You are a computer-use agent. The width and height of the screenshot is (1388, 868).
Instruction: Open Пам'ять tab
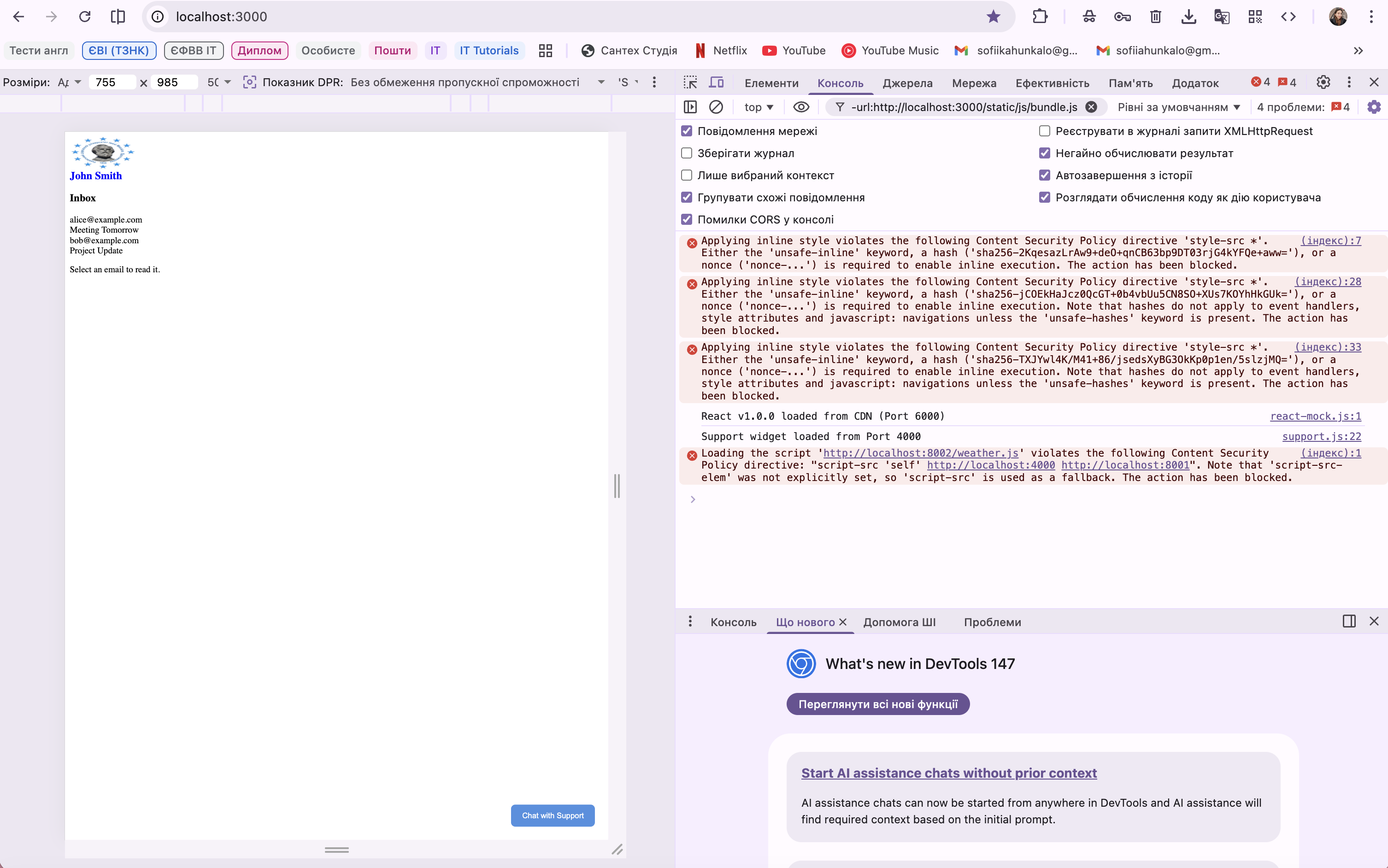[1130, 83]
